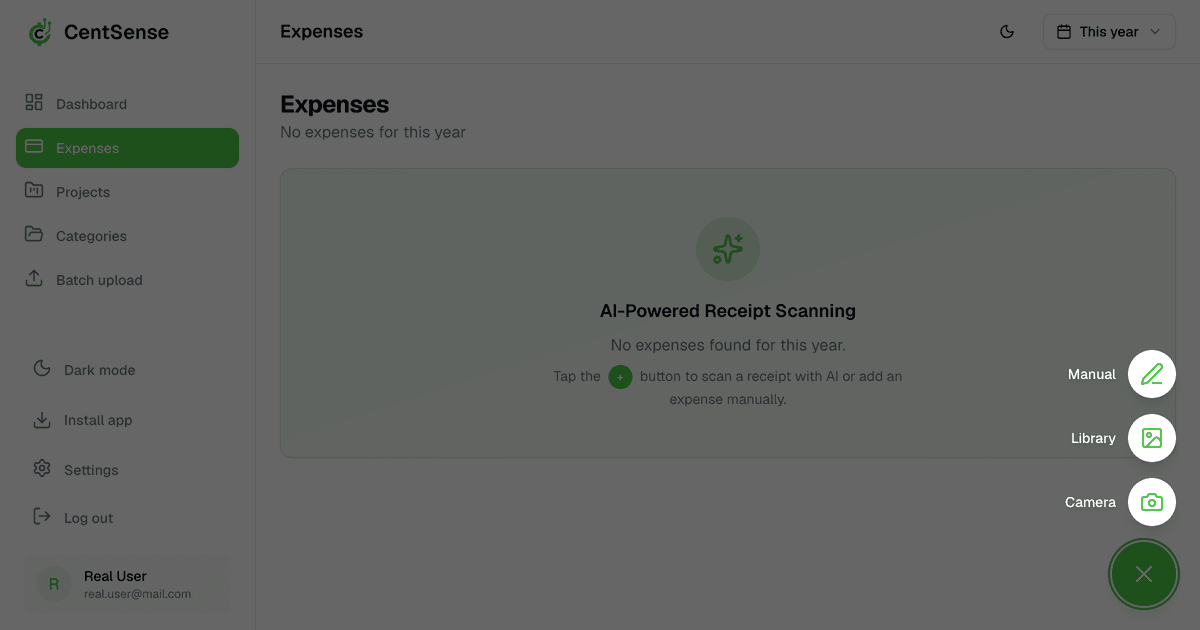Toggle dark mode with the moon icon
The width and height of the screenshot is (1200, 630).
pos(1006,31)
